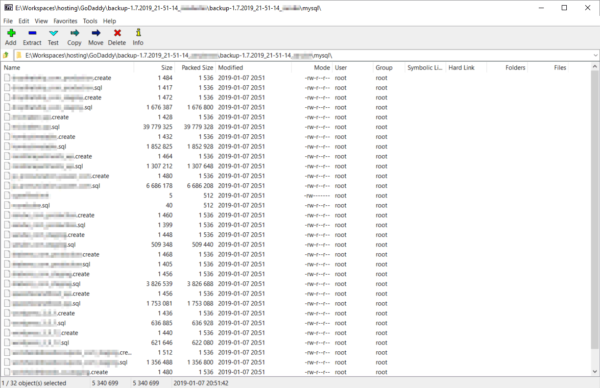Sort by User column header

[x=353, y=68]
